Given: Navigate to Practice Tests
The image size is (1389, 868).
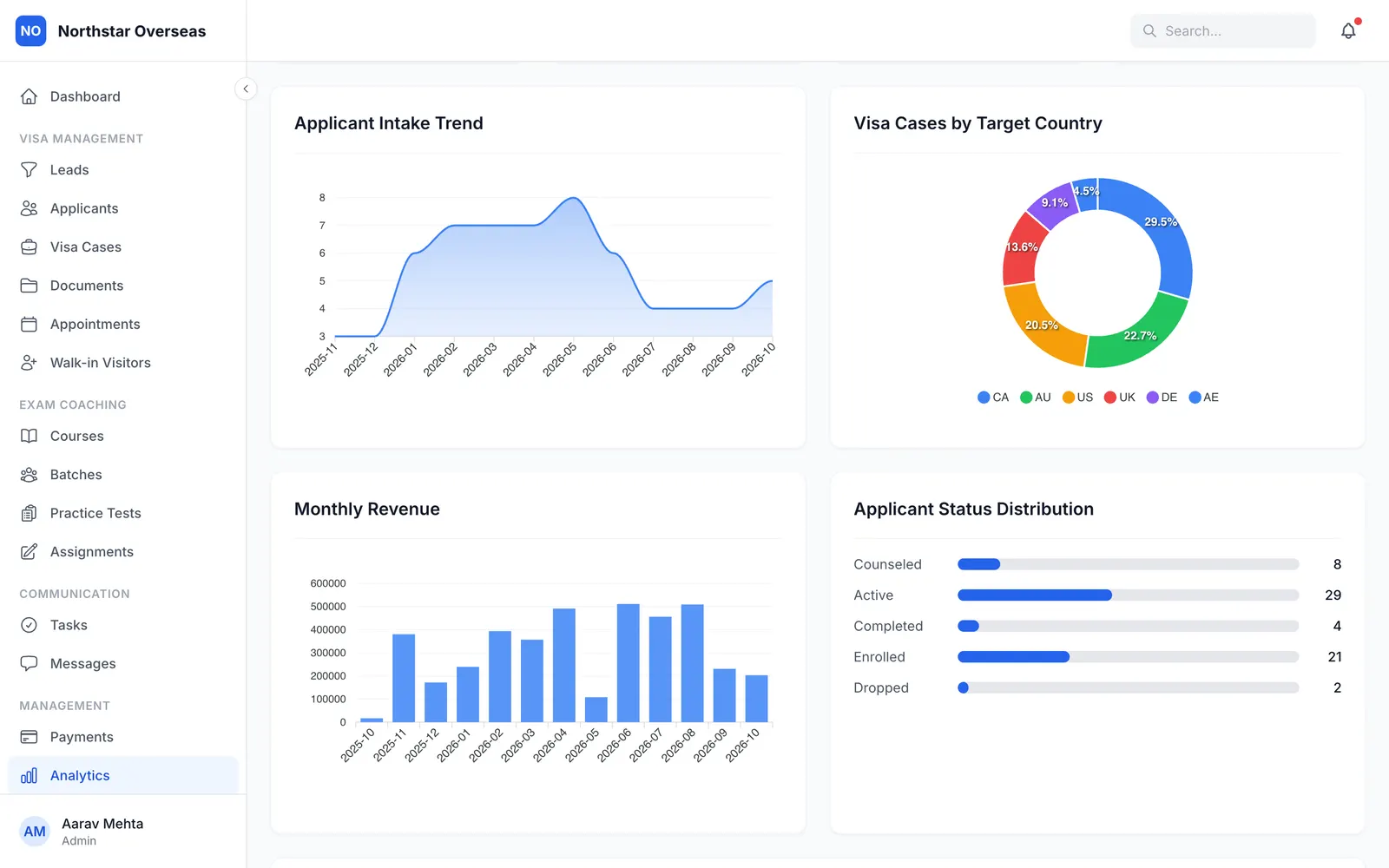Looking at the screenshot, I should [122, 513].
